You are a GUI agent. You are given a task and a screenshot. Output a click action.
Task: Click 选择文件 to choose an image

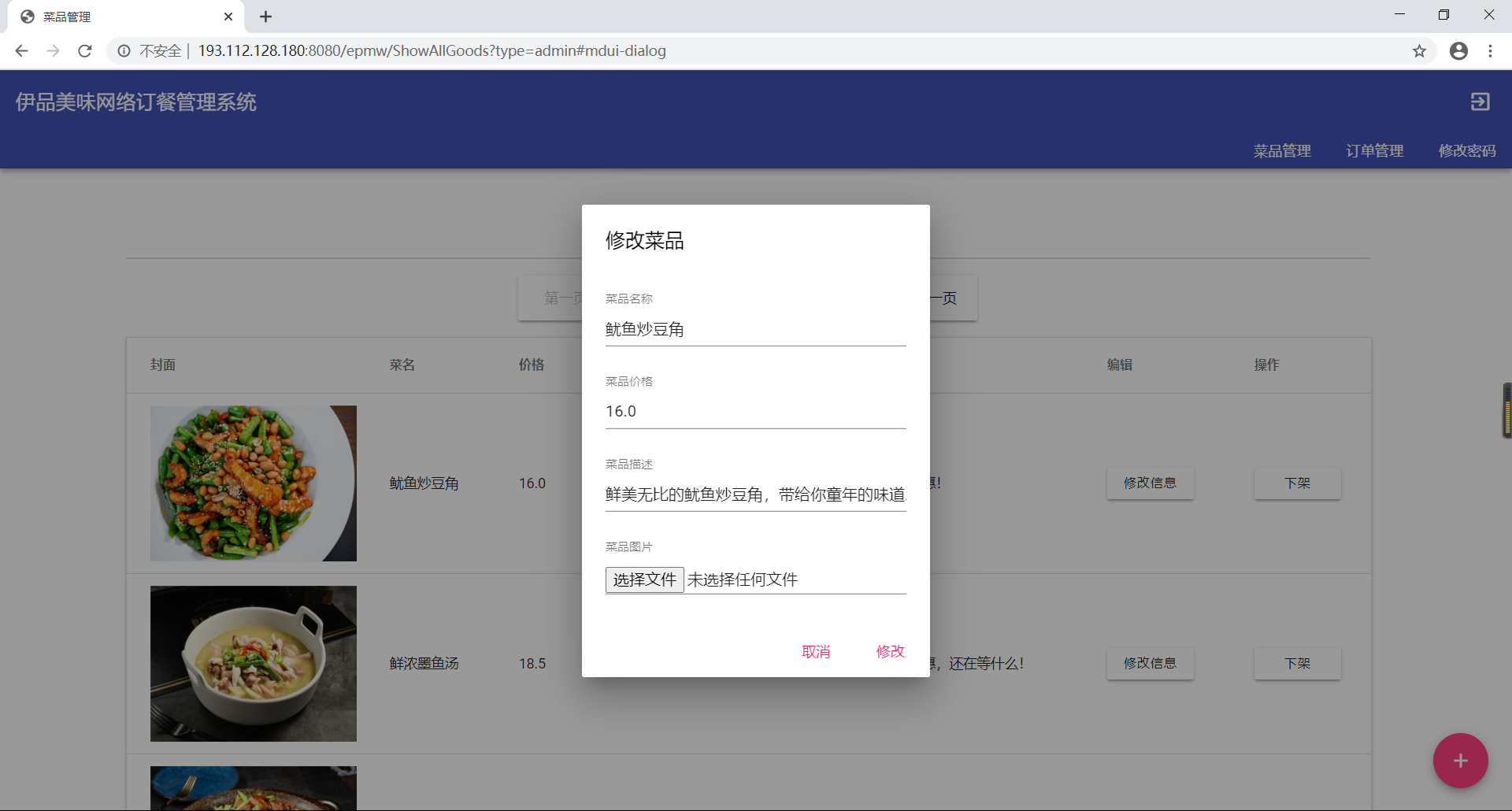644,580
